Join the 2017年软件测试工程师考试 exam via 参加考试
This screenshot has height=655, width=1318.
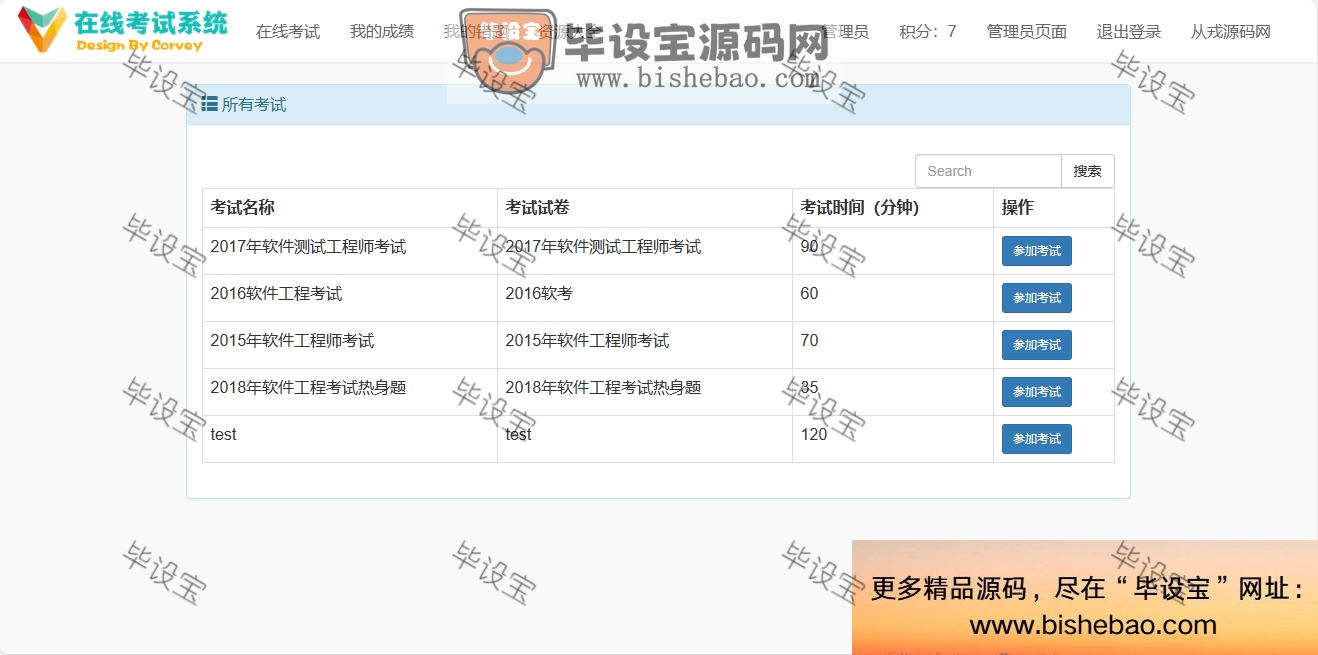pyautogui.click(x=1037, y=251)
